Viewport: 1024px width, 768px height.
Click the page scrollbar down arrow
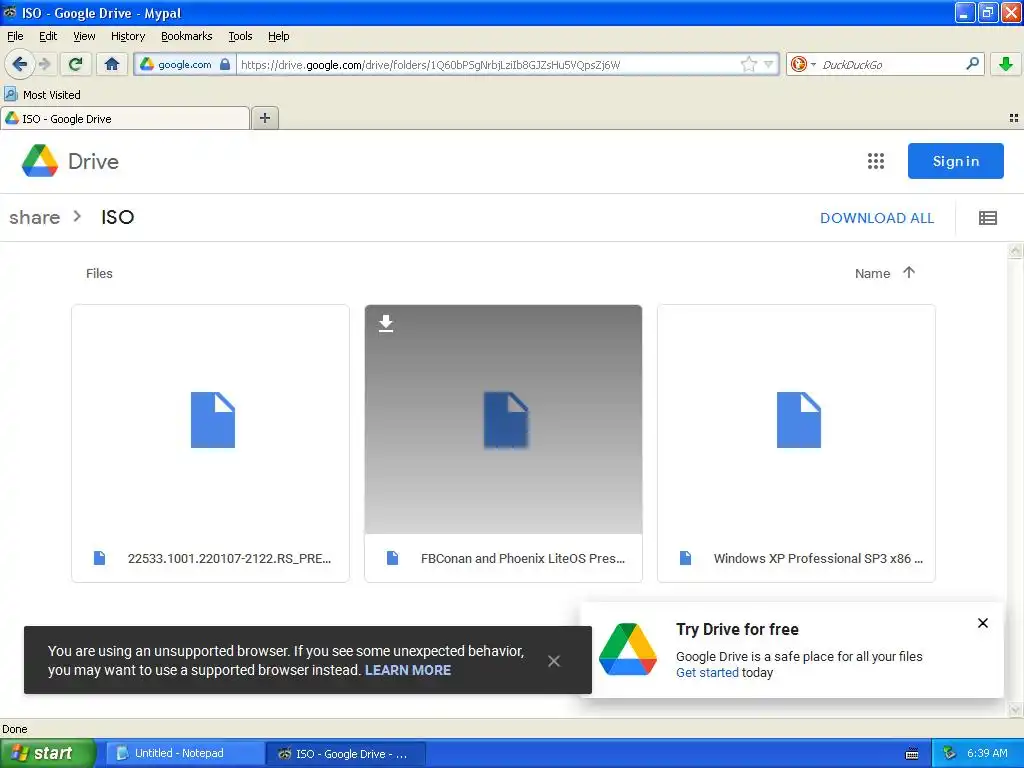(1015, 709)
